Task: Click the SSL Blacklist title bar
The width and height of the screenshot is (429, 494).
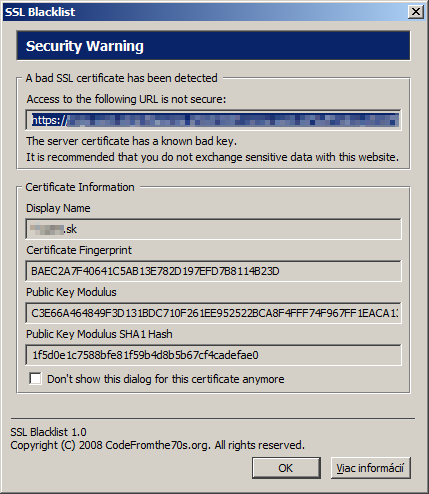Action: click(205, 12)
